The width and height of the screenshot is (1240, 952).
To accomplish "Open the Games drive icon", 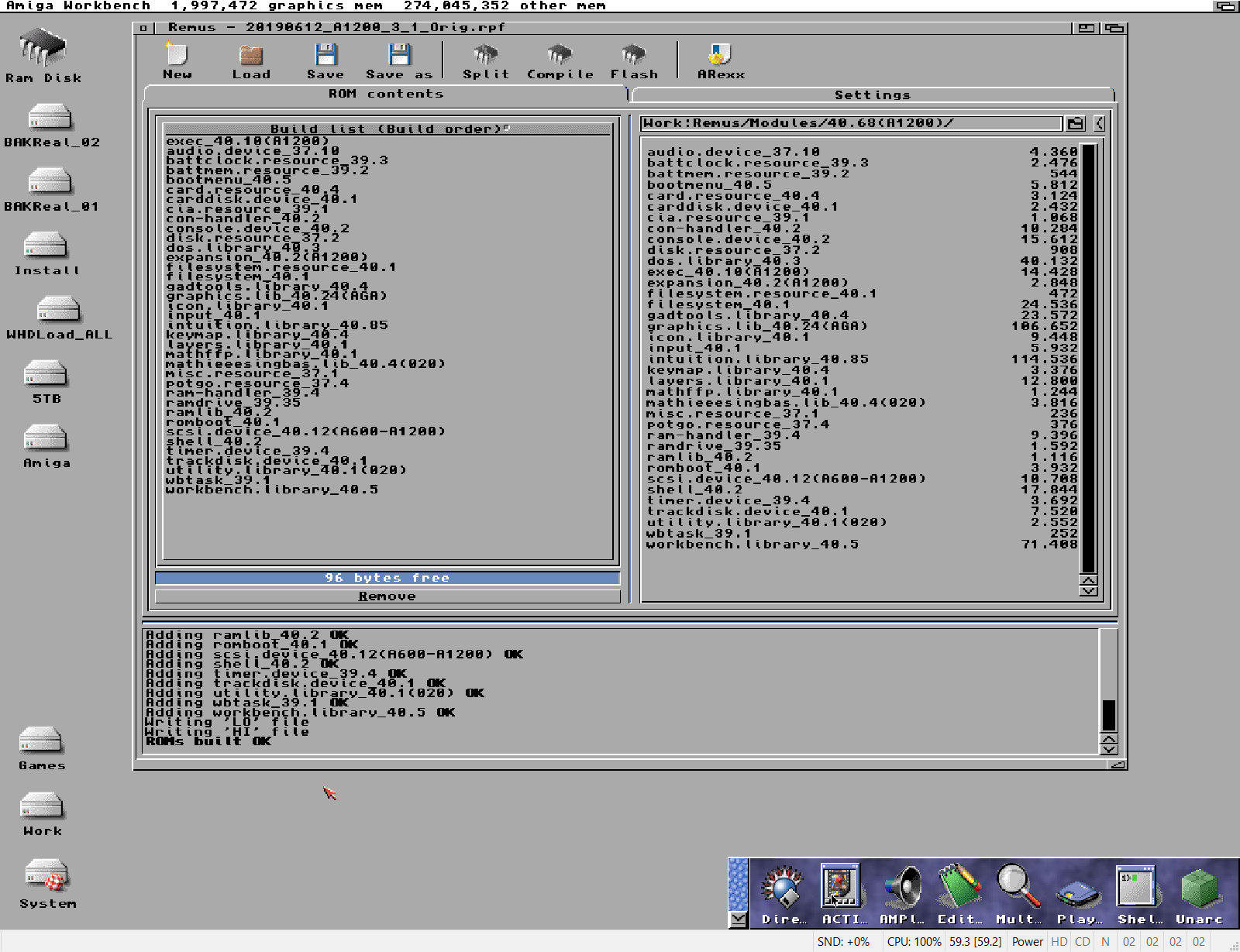I will click(42, 749).
